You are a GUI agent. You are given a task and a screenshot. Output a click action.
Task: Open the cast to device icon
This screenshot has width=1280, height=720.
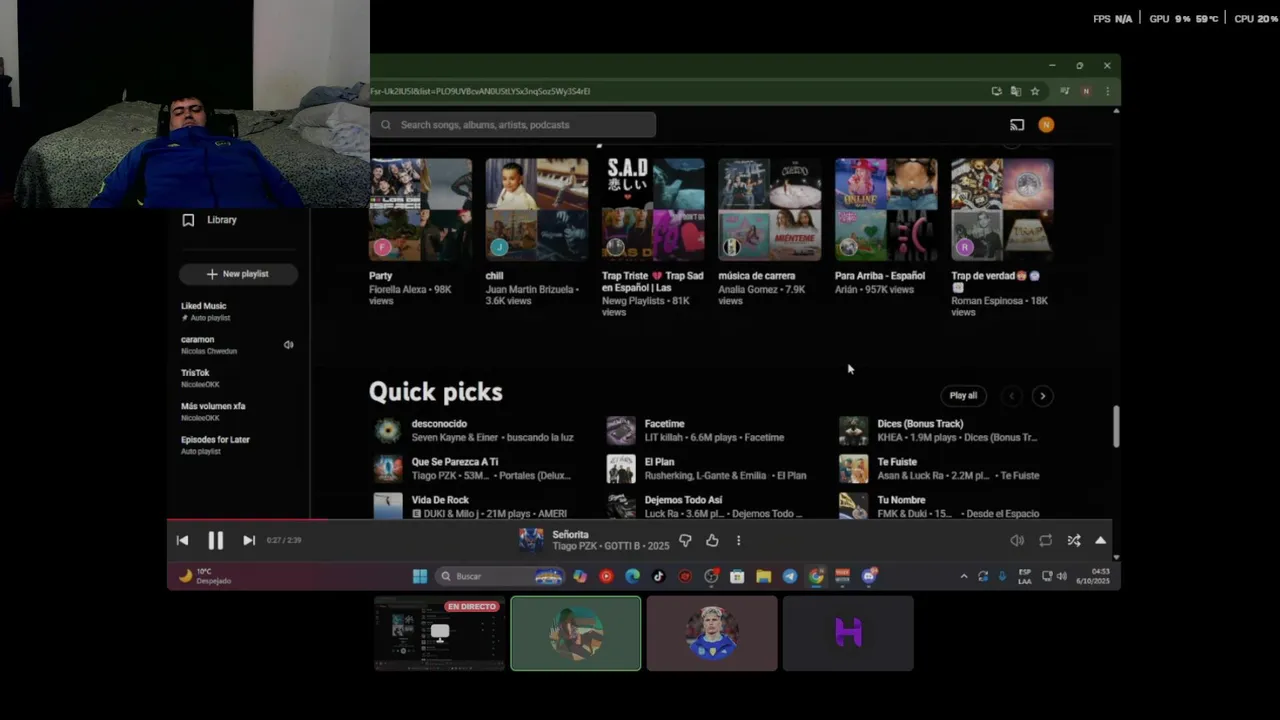tap(1017, 125)
